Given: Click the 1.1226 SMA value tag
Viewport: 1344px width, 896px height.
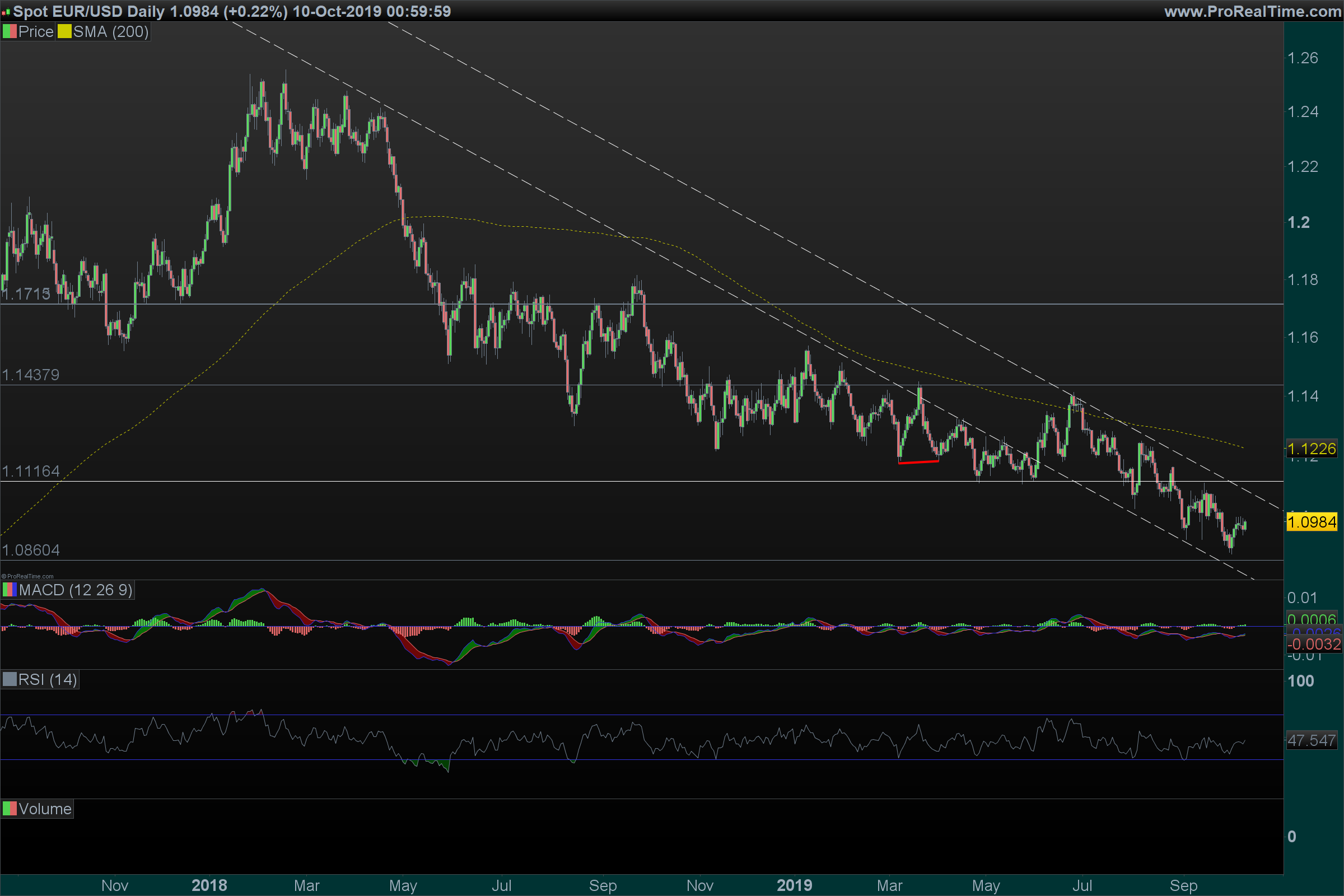Looking at the screenshot, I should [x=1312, y=449].
